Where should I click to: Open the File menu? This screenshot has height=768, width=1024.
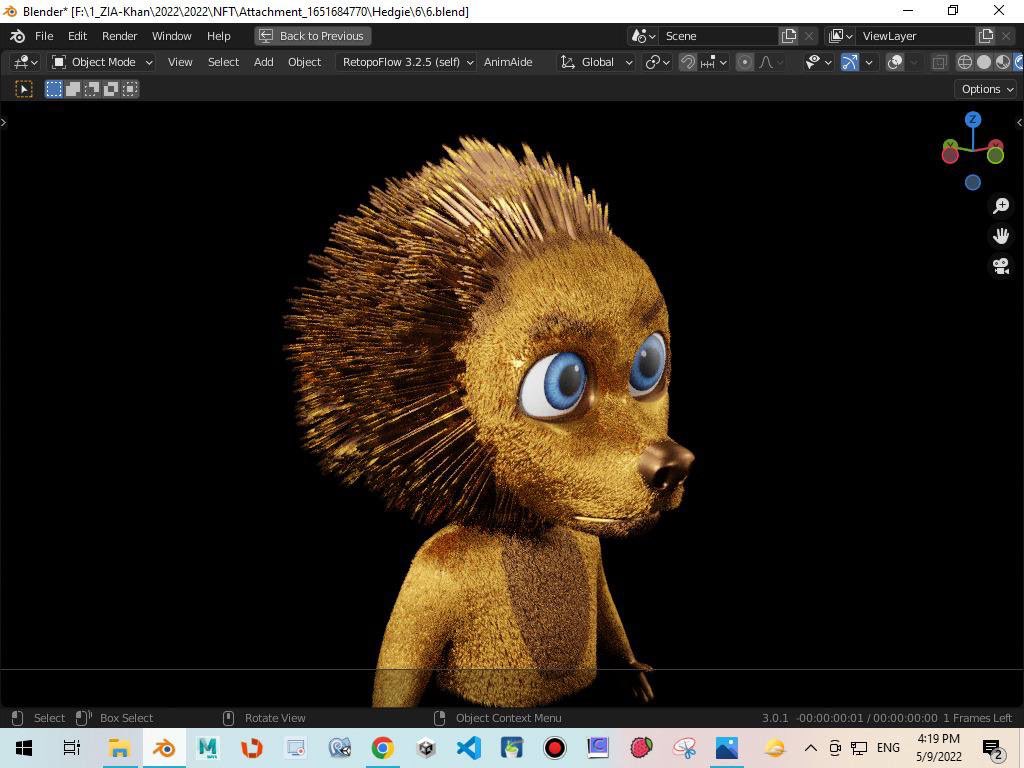(44, 36)
